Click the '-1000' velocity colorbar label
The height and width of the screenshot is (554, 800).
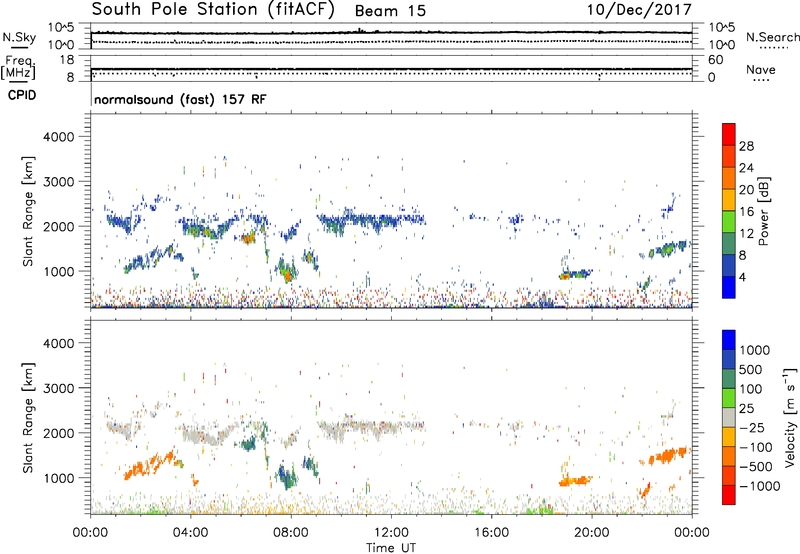click(759, 486)
